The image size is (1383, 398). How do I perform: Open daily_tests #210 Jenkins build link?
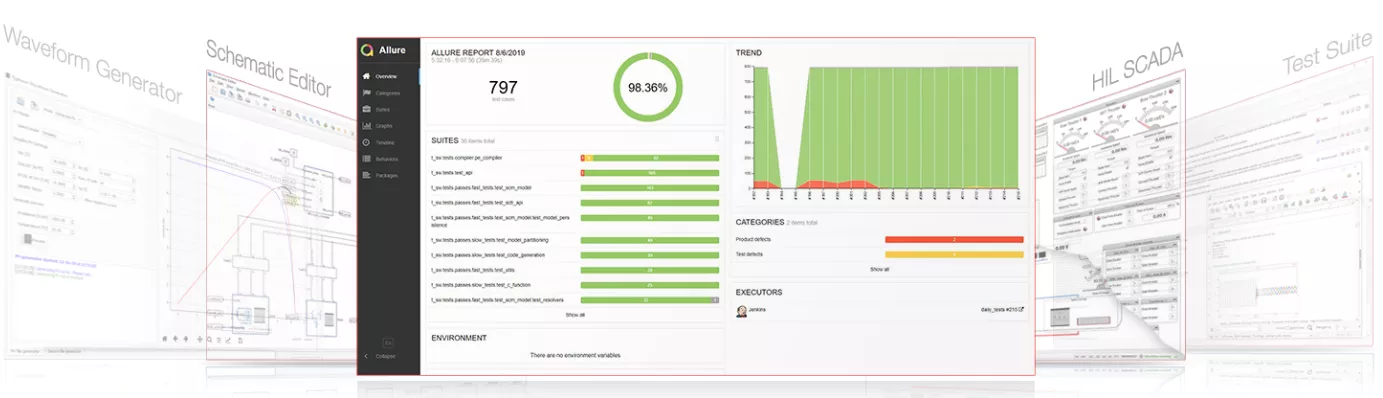1000,311
